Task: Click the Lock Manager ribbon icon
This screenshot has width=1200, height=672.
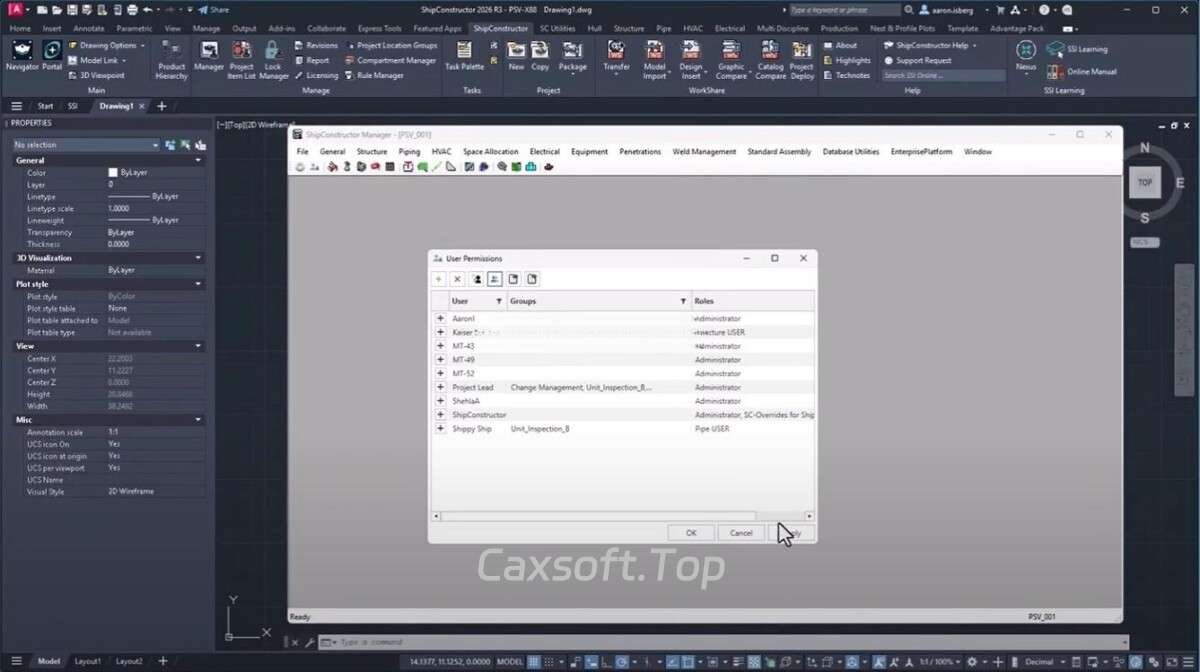Action: (273, 60)
